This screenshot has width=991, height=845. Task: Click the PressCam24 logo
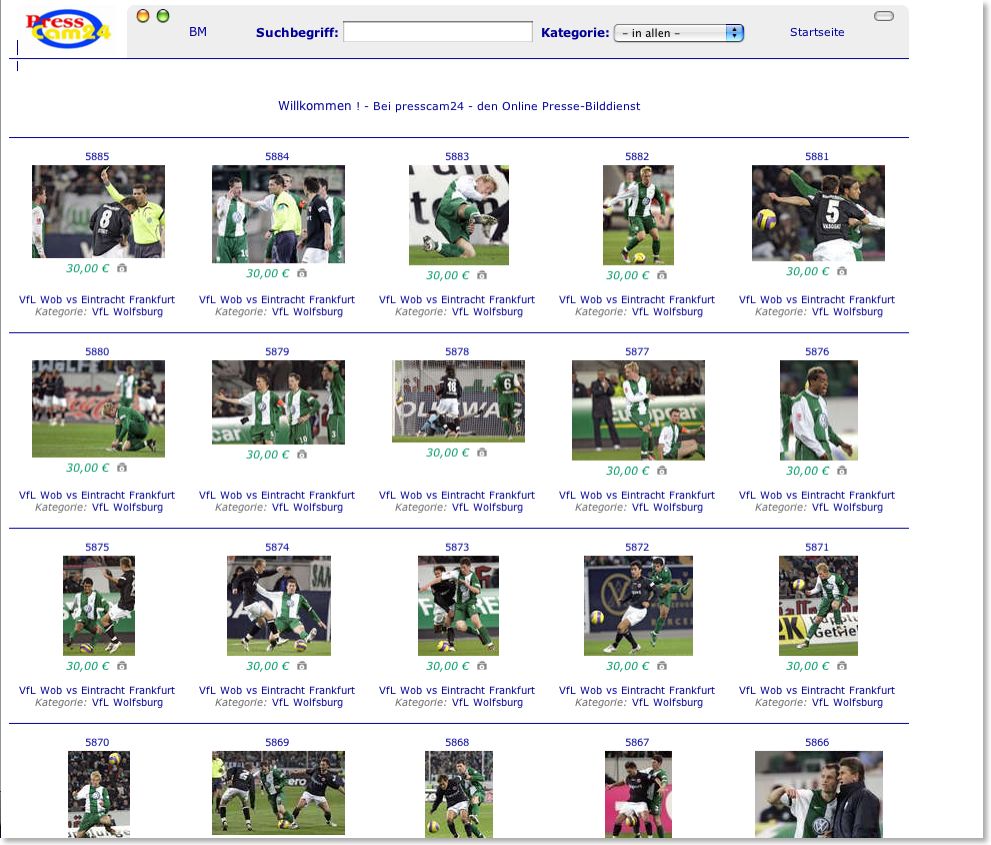68,30
